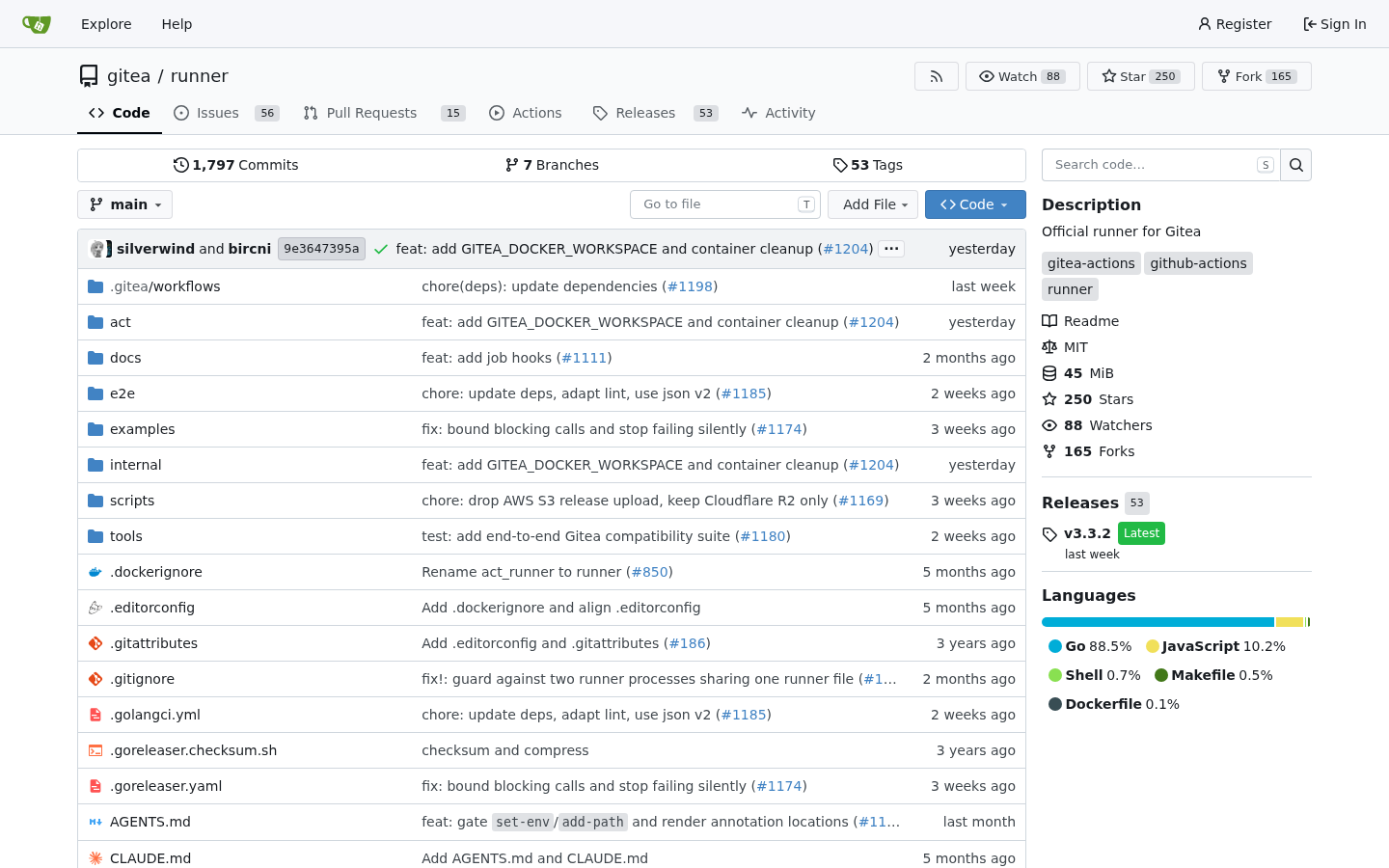
Task: Click the green commit status checkmark
Action: click(x=381, y=249)
